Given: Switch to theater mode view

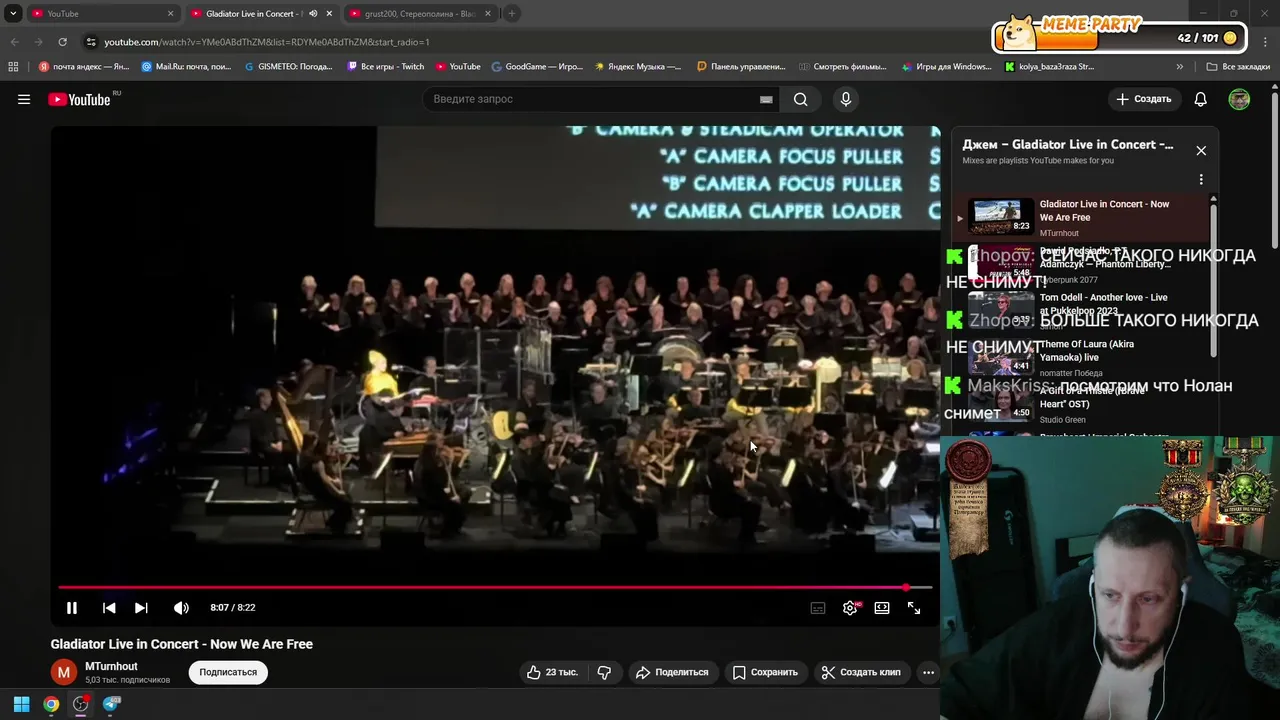Looking at the screenshot, I should pos(882,608).
